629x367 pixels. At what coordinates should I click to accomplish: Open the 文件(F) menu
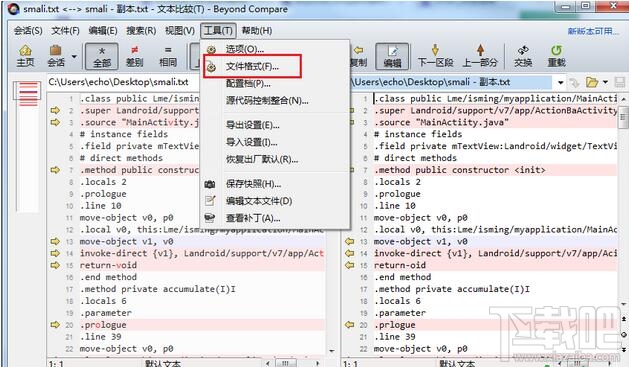coord(65,30)
